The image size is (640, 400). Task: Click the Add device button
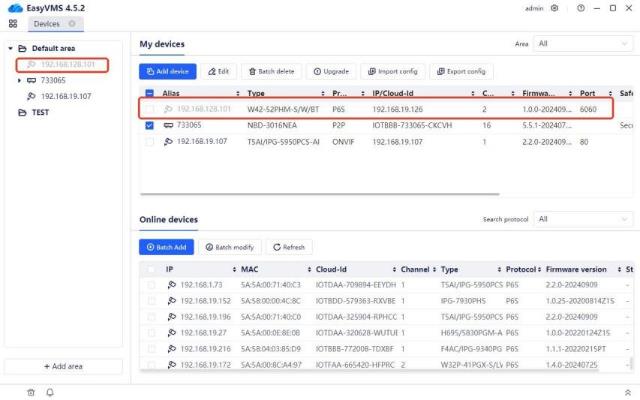(x=168, y=71)
